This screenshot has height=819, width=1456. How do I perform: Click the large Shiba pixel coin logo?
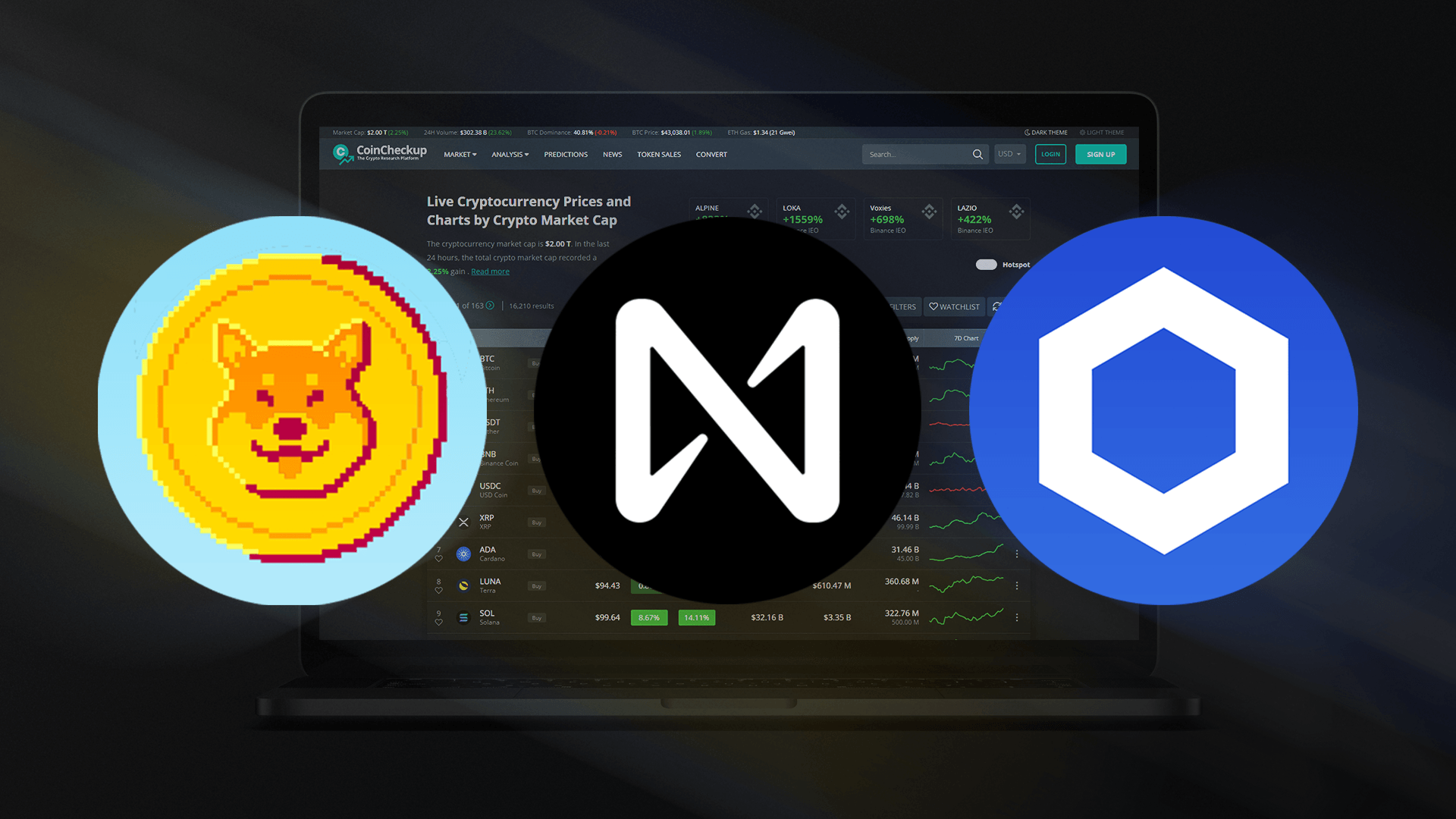coord(292,410)
